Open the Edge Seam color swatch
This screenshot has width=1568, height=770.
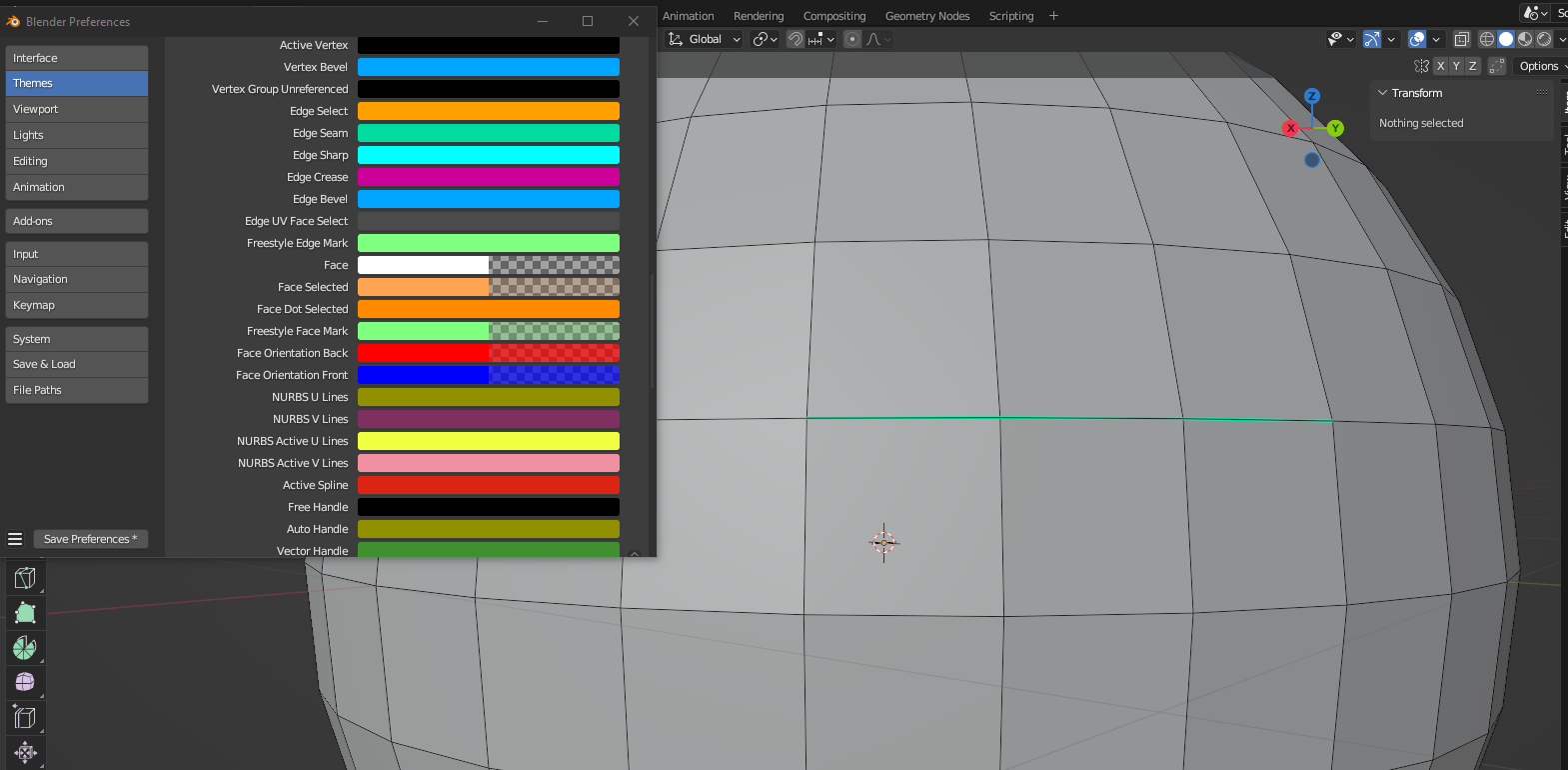(489, 133)
